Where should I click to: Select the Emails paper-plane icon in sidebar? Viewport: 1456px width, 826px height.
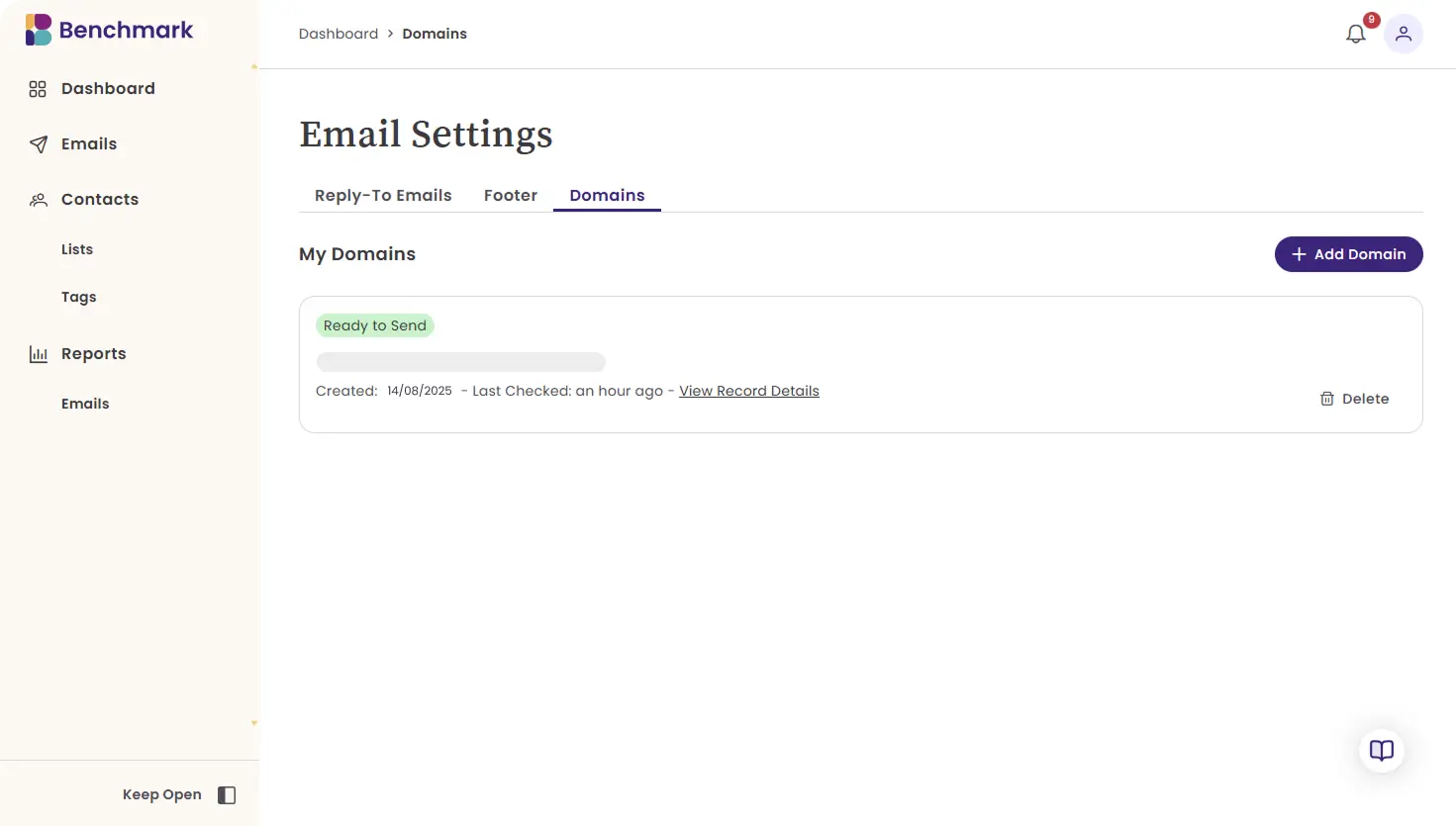pyautogui.click(x=38, y=143)
